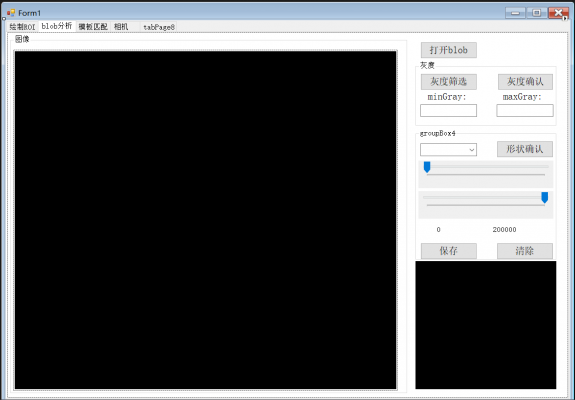Click the maxGray: label

[x=522, y=97]
